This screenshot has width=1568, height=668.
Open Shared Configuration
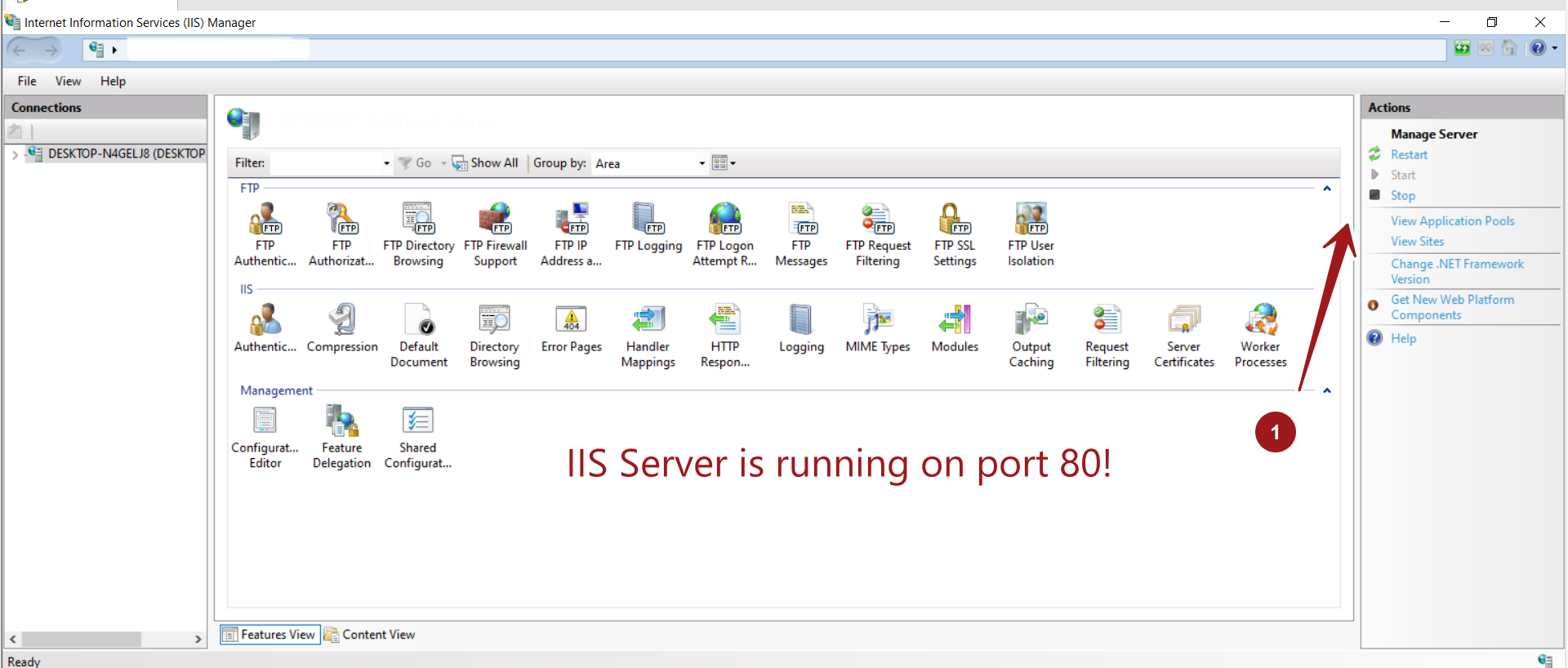(x=418, y=438)
